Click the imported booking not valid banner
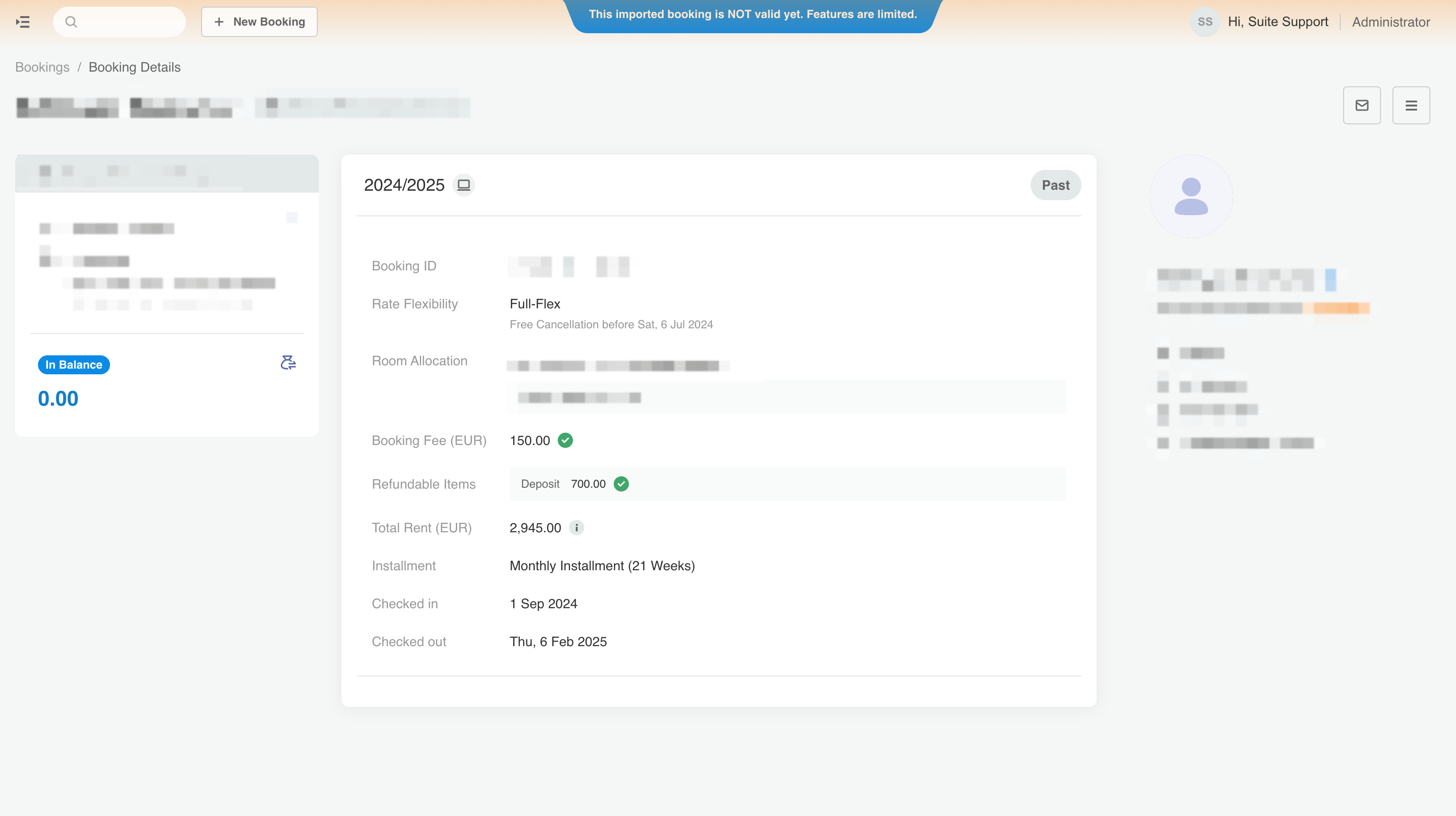 [x=752, y=15]
